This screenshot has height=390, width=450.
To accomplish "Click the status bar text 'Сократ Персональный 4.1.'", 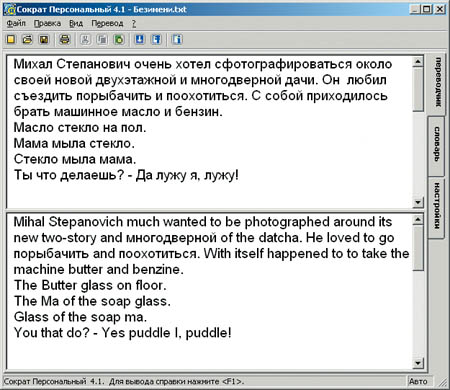I will pos(54,381).
